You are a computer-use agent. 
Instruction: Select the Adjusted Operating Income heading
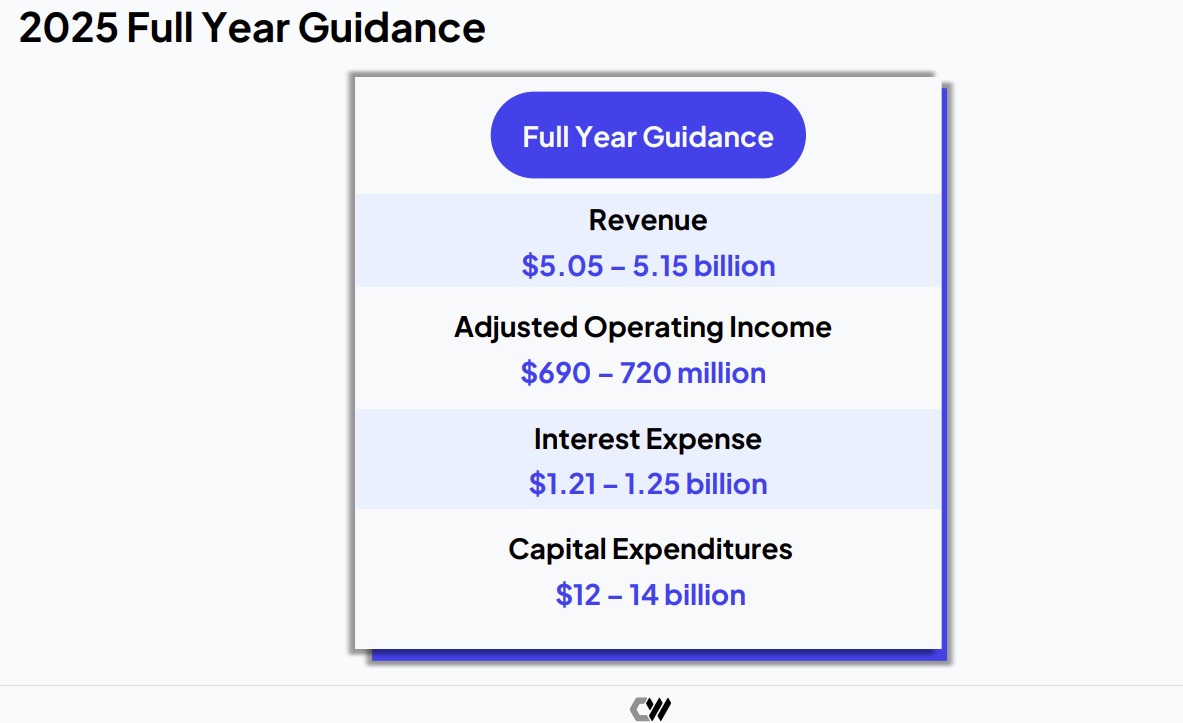click(643, 327)
